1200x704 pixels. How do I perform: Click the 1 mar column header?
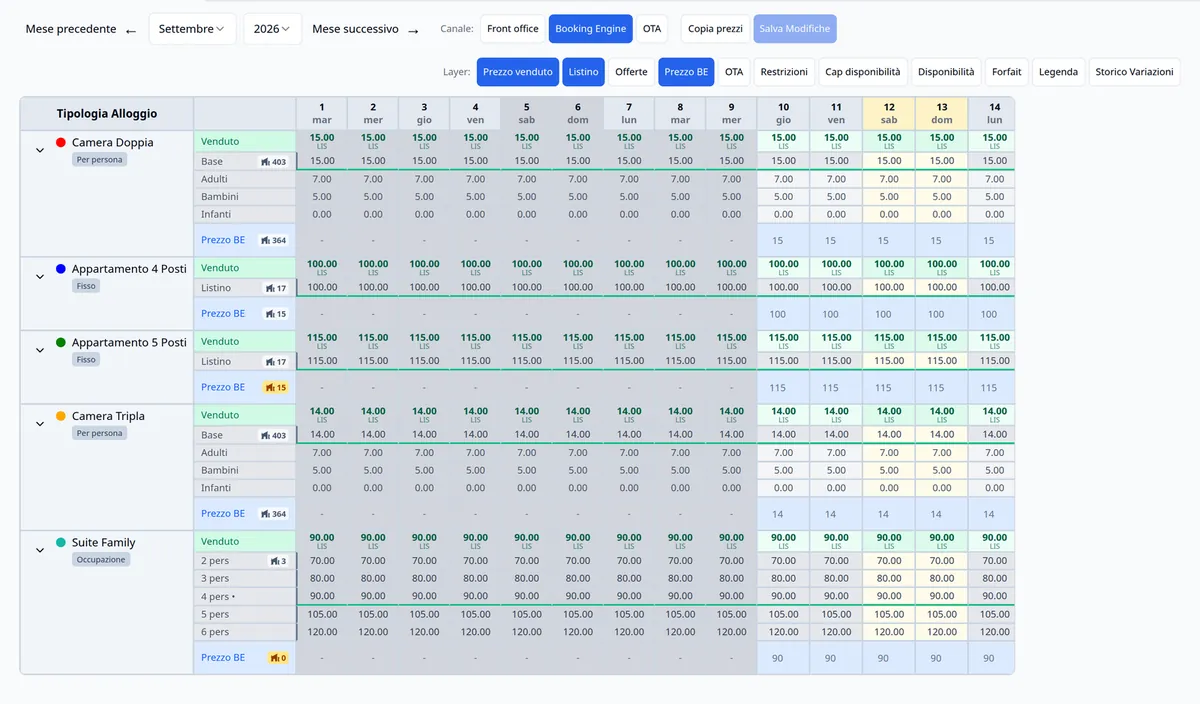322,113
